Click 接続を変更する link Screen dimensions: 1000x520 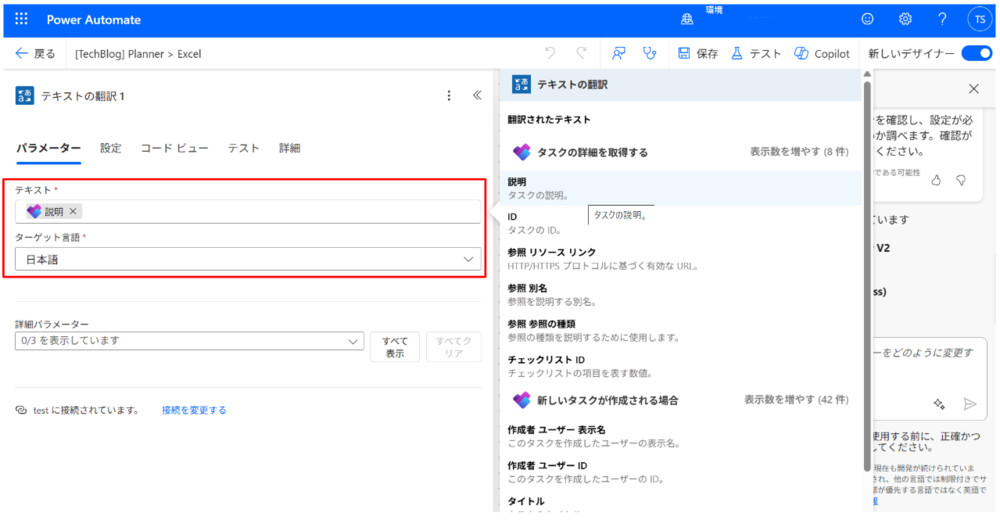tap(194, 410)
